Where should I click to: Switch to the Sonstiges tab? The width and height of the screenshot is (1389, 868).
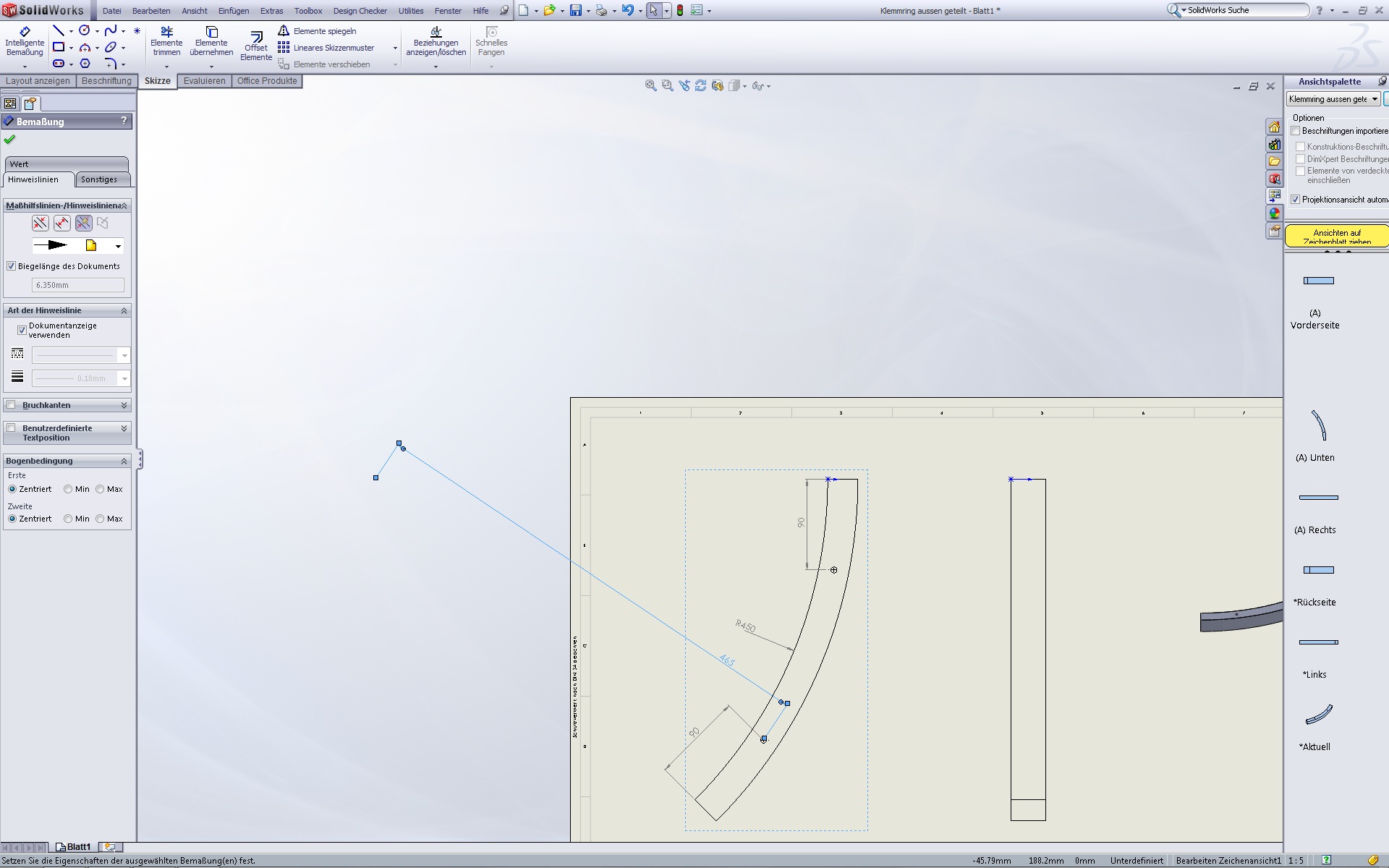(99, 179)
